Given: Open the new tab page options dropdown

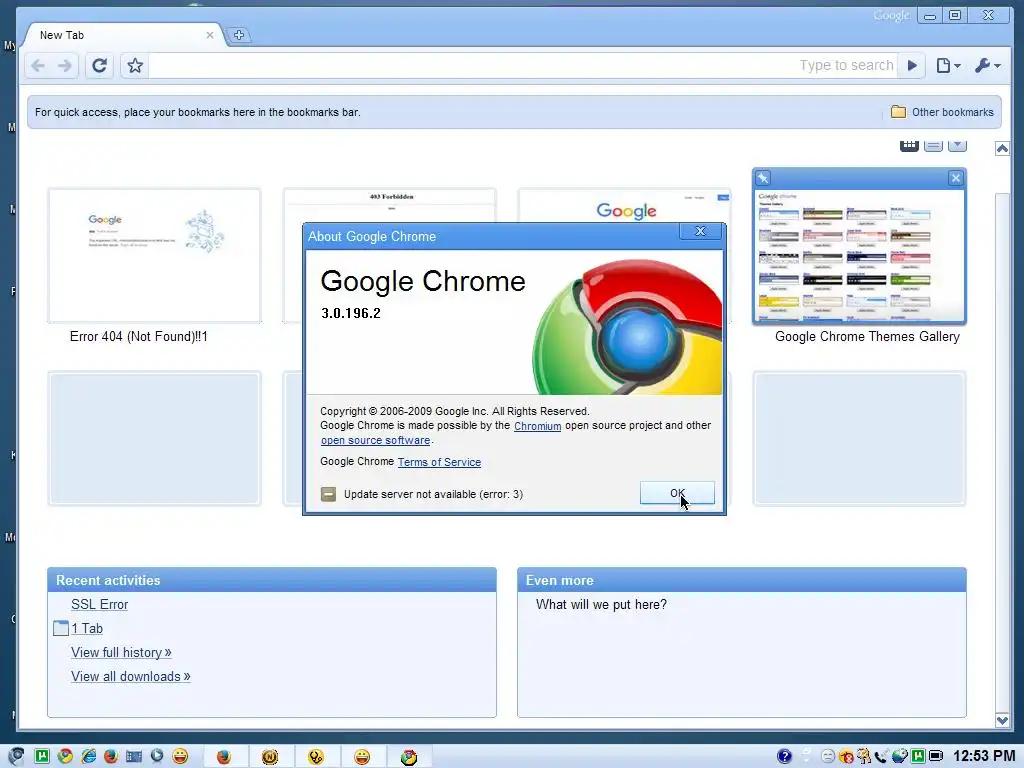Looking at the screenshot, I should [957, 145].
